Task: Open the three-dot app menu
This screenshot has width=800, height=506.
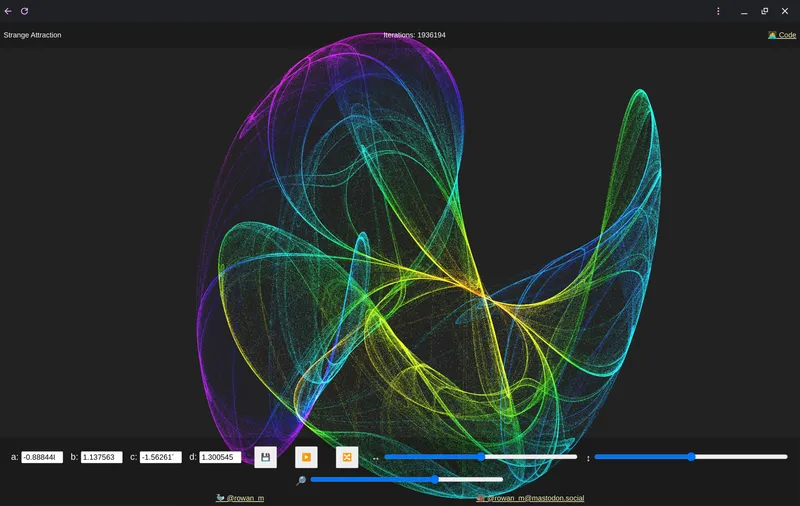Action: pyautogui.click(x=718, y=11)
